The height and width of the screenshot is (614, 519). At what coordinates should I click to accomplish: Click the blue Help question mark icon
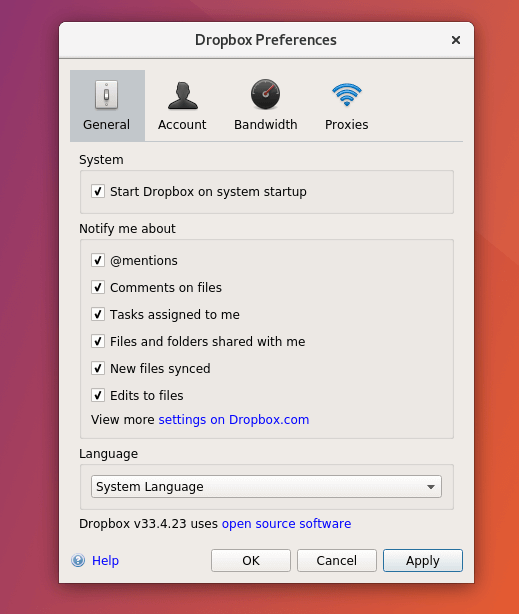78,560
